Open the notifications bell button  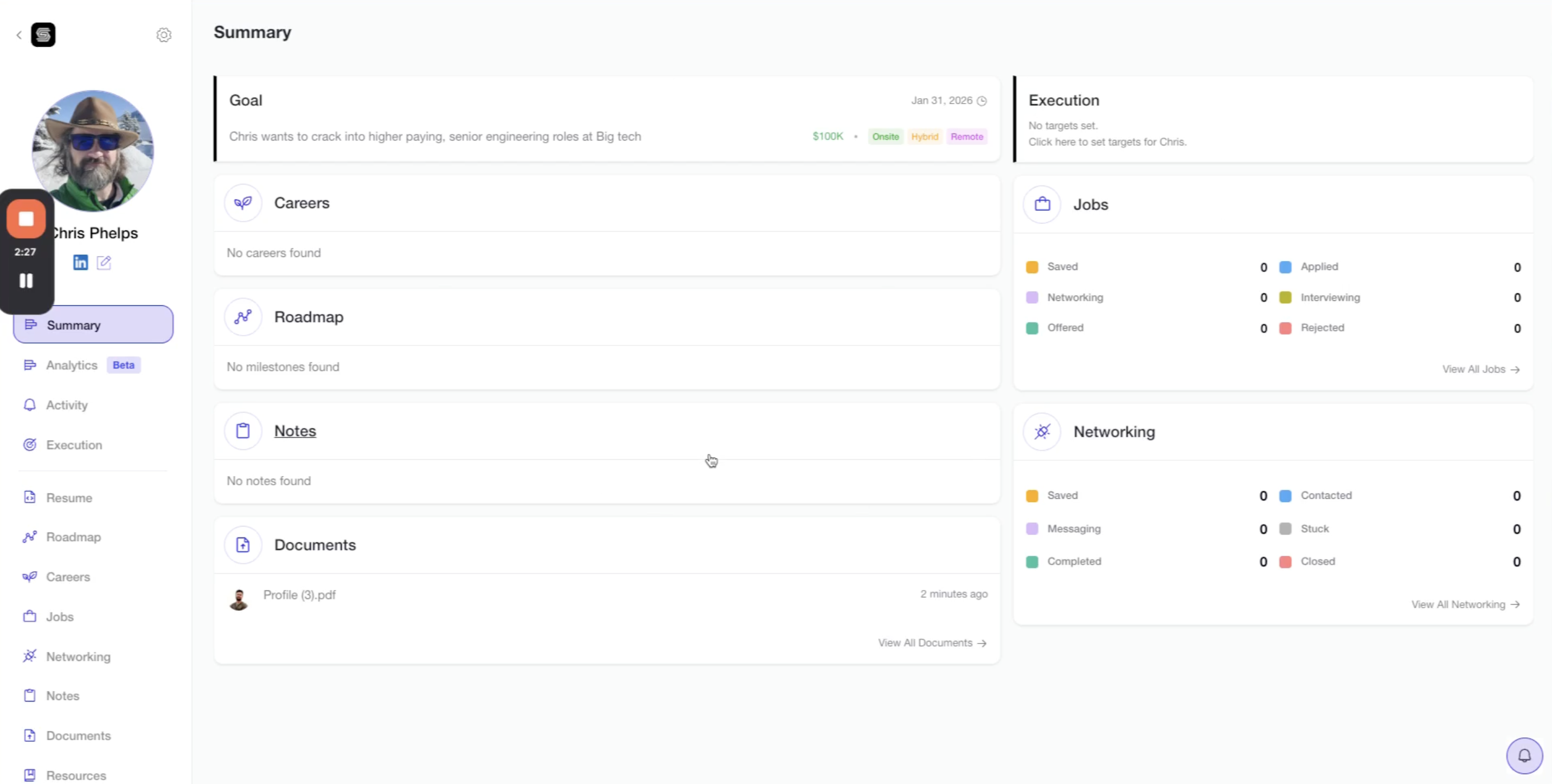click(1524, 755)
